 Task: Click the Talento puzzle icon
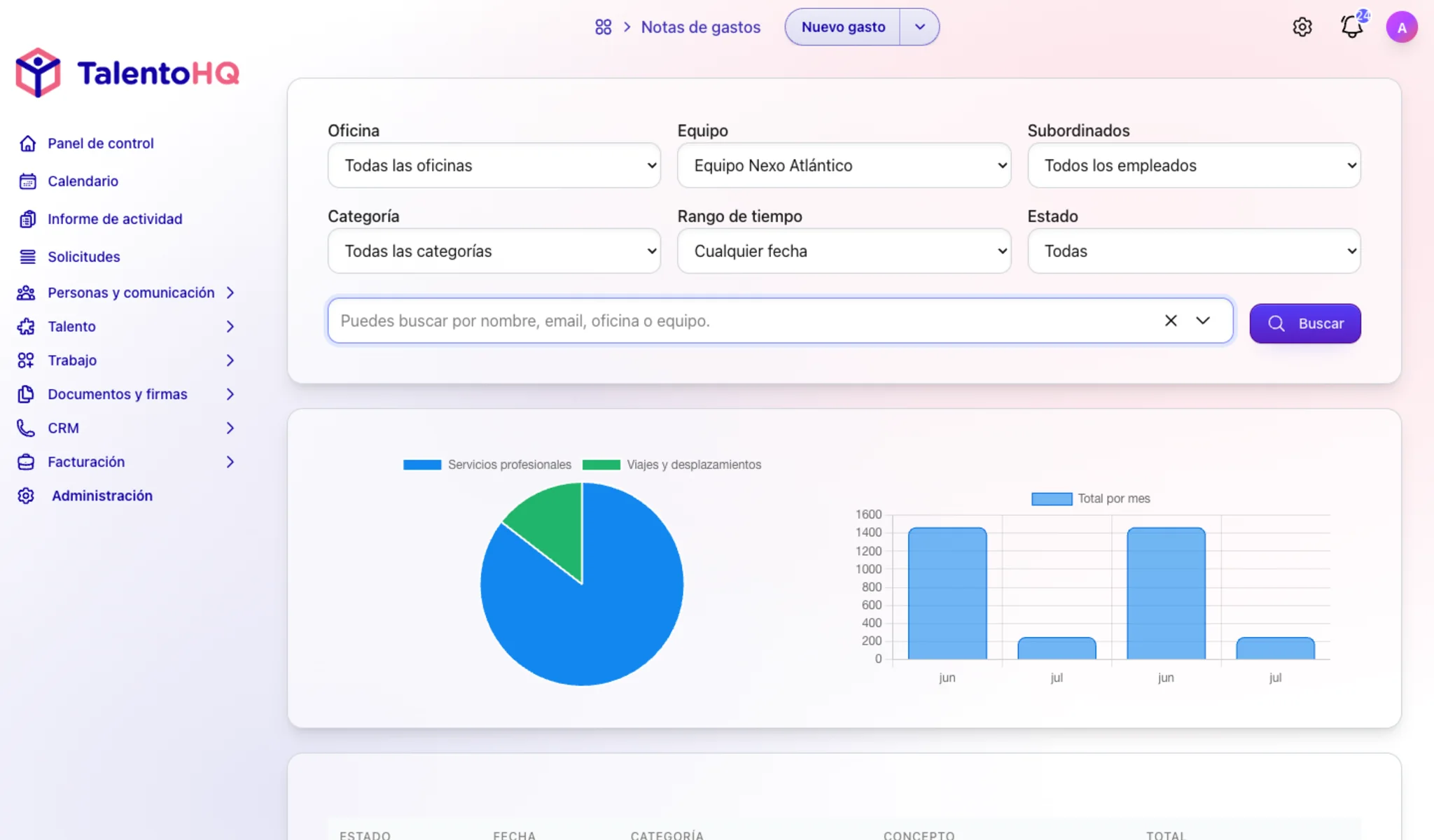point(26,326)
